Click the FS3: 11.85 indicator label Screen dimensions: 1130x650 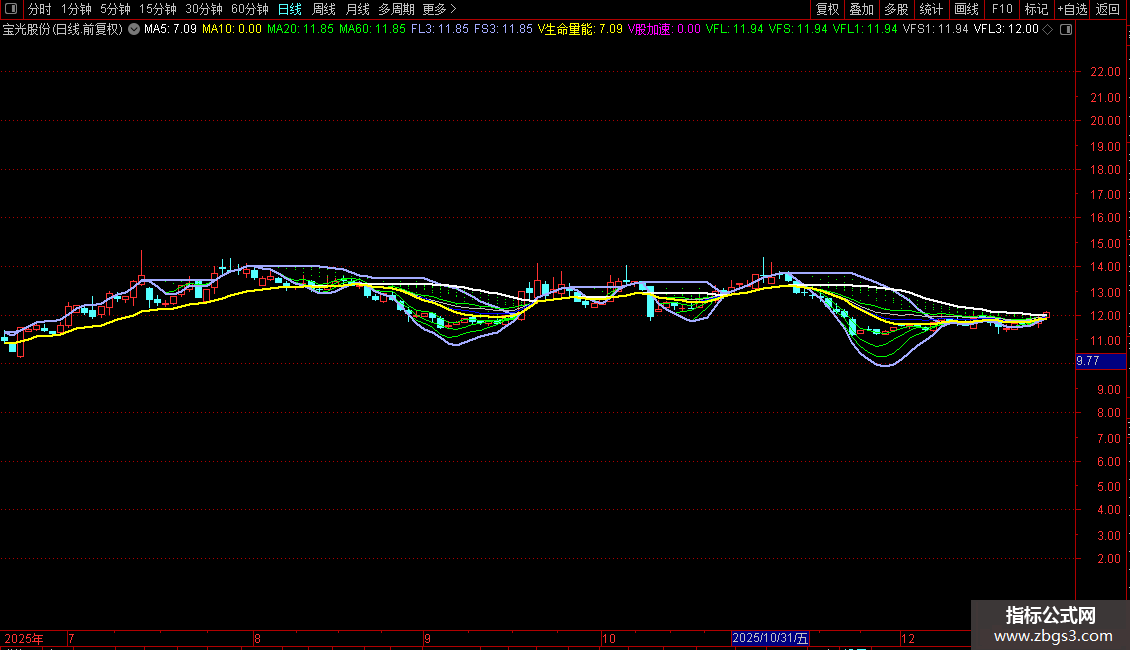[x=503, y=30]
